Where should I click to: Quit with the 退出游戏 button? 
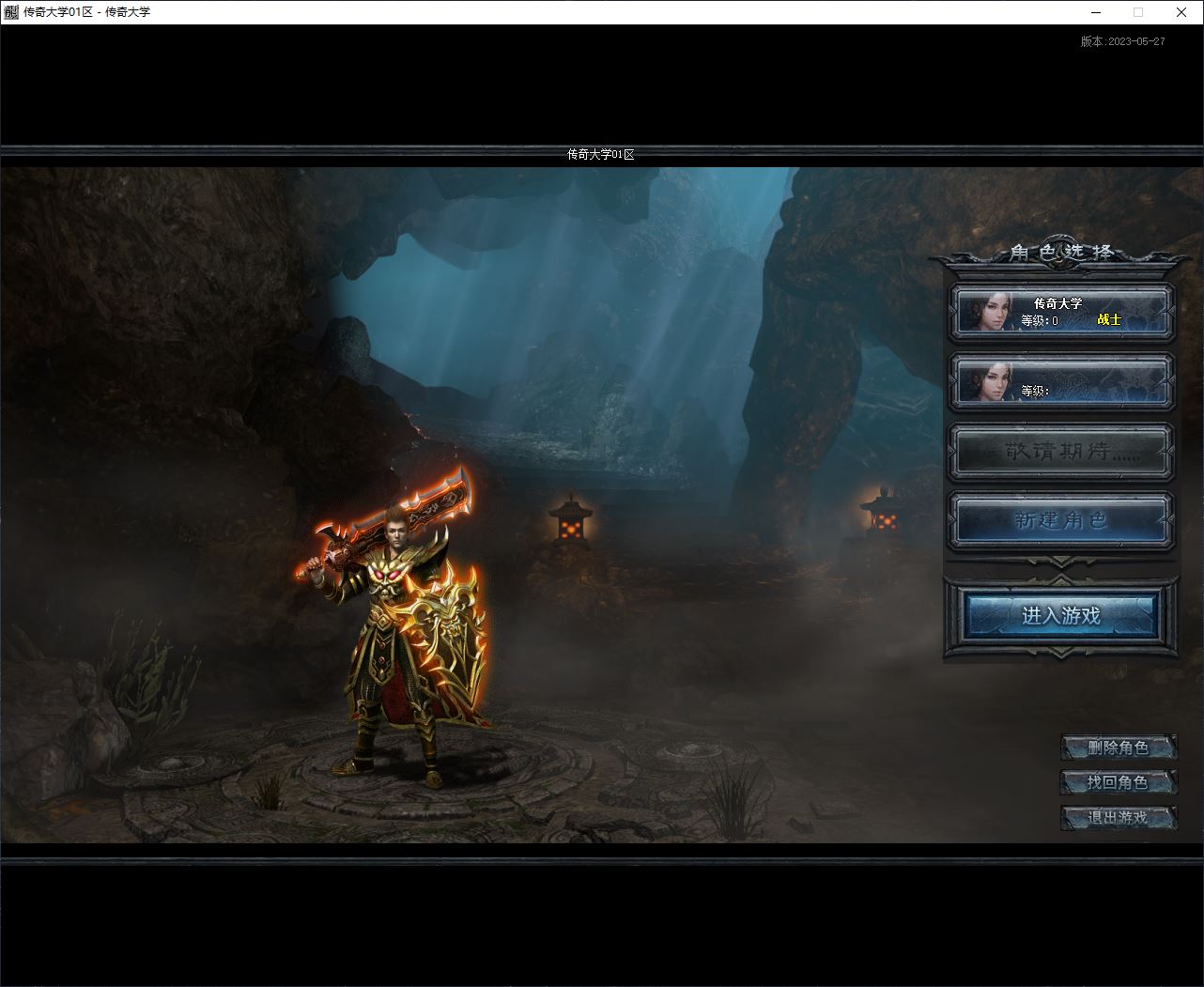coord(1119,817)
